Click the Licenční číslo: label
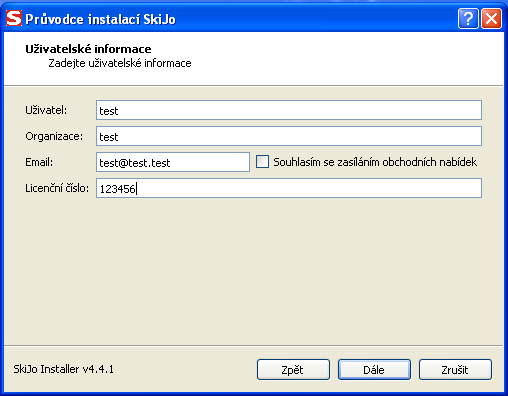Viewport: 508px width, 396px height. pyautogui.click(x=57, y=188)
